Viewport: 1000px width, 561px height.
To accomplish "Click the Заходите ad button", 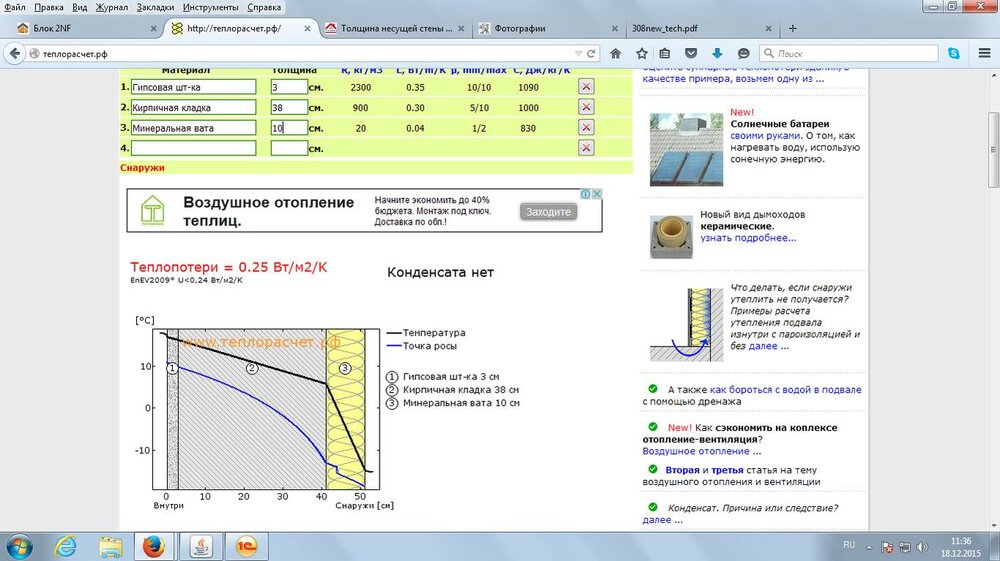I will pos(548,212).
